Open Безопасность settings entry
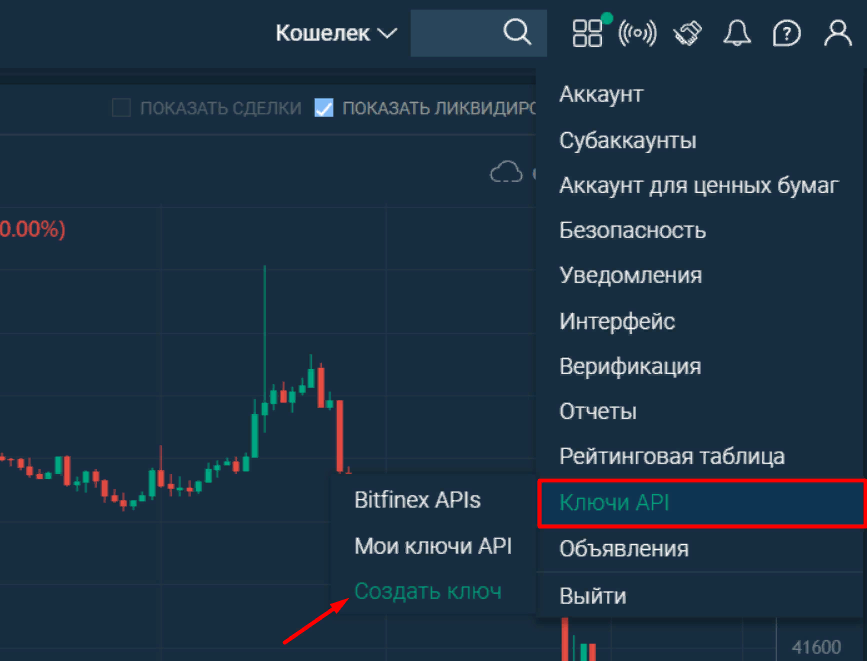Image resolution: width=867 pixels, height=661 pixels. point(633,231)
